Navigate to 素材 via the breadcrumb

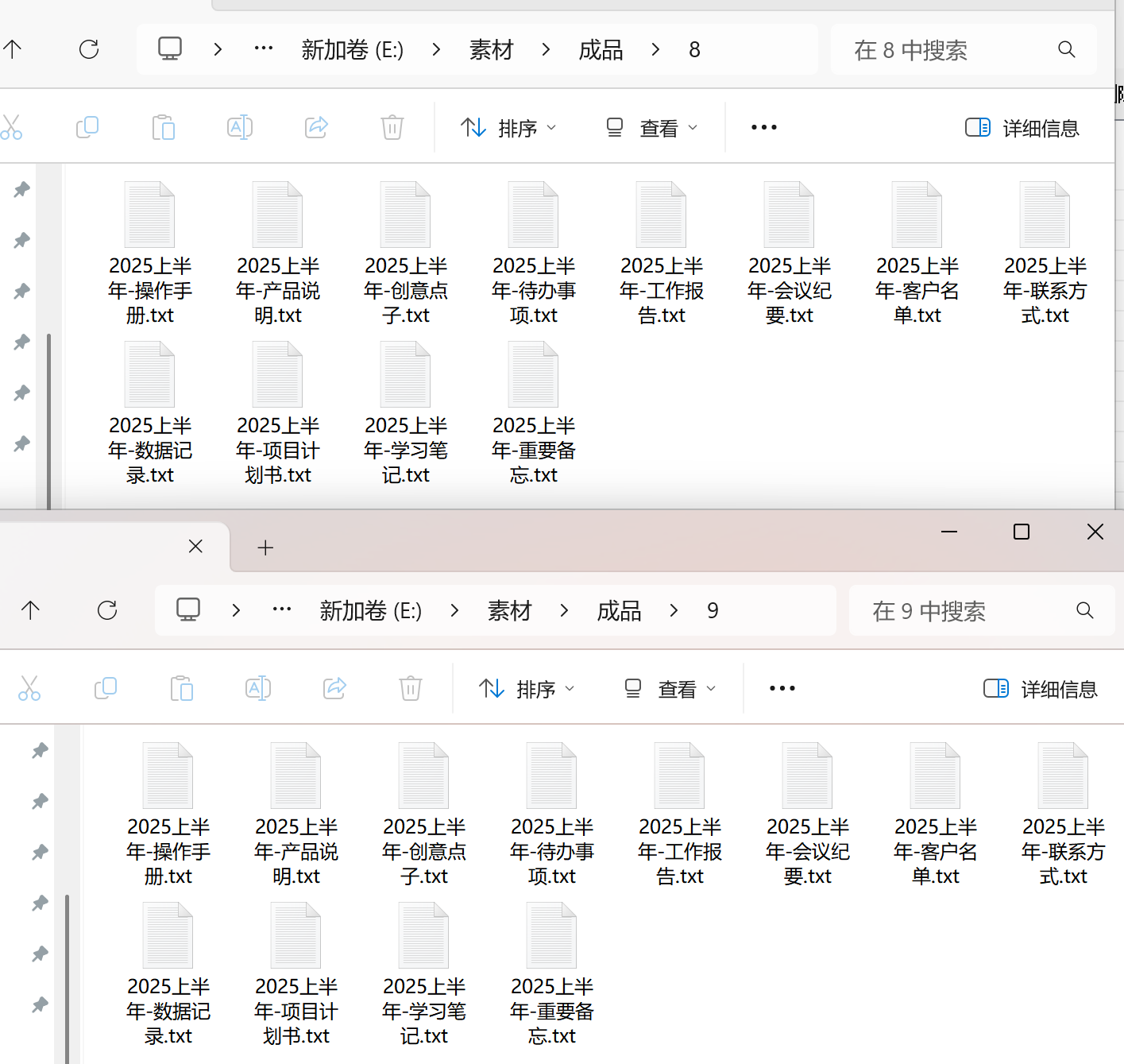click(491, 48)
